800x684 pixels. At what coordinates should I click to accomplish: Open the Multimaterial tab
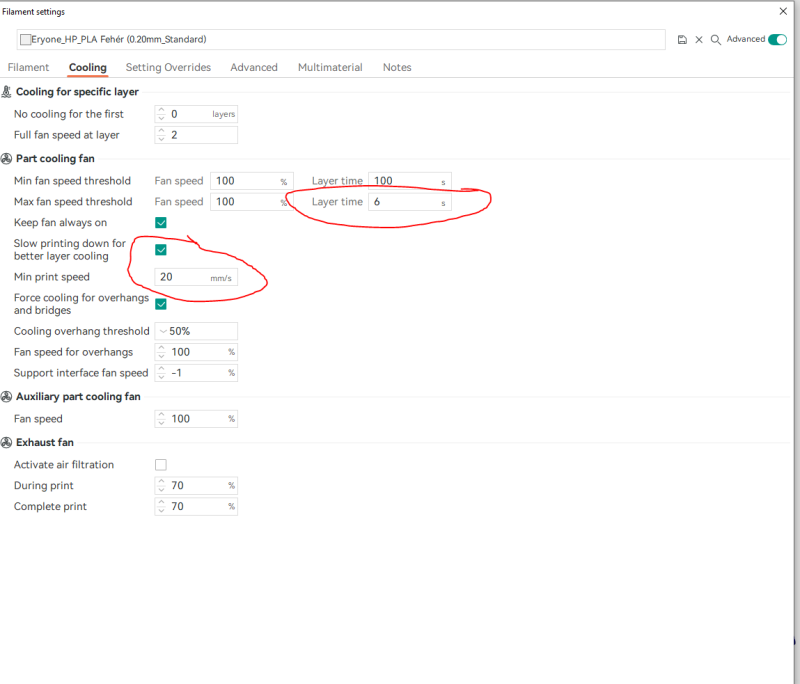click(x=330, y=67)
